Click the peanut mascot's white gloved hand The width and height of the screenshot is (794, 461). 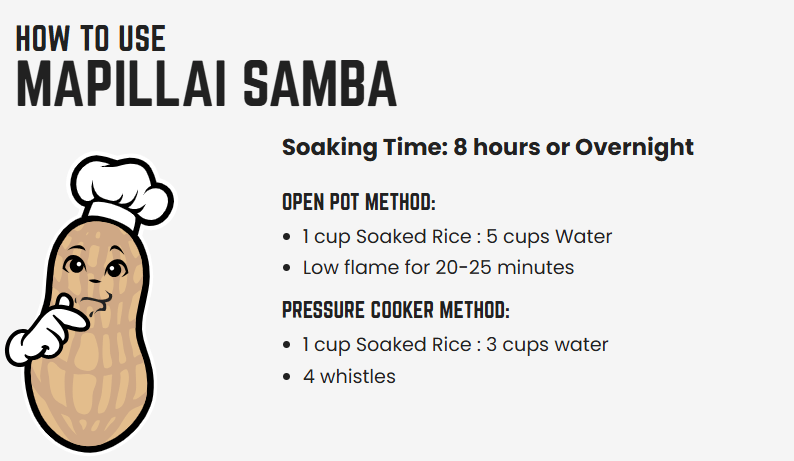coord(40,335)
